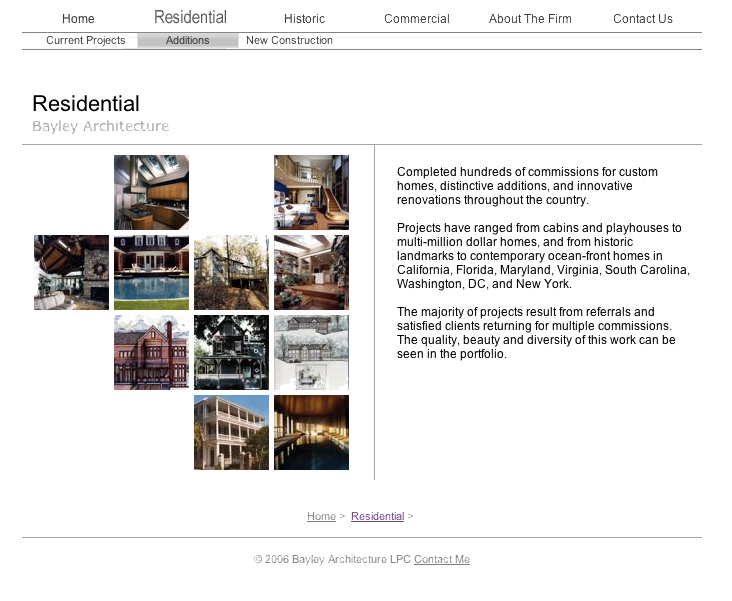Image resolution: width=732 pixels, height=601 pixels.
Task: Open About The Firm page
Action: point(530,19)
